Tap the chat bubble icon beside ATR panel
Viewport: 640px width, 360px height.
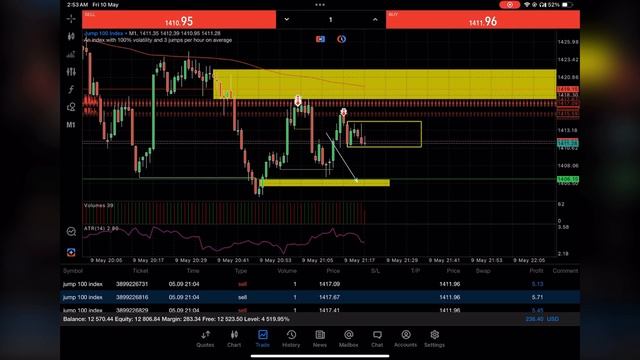pos(71,231)
